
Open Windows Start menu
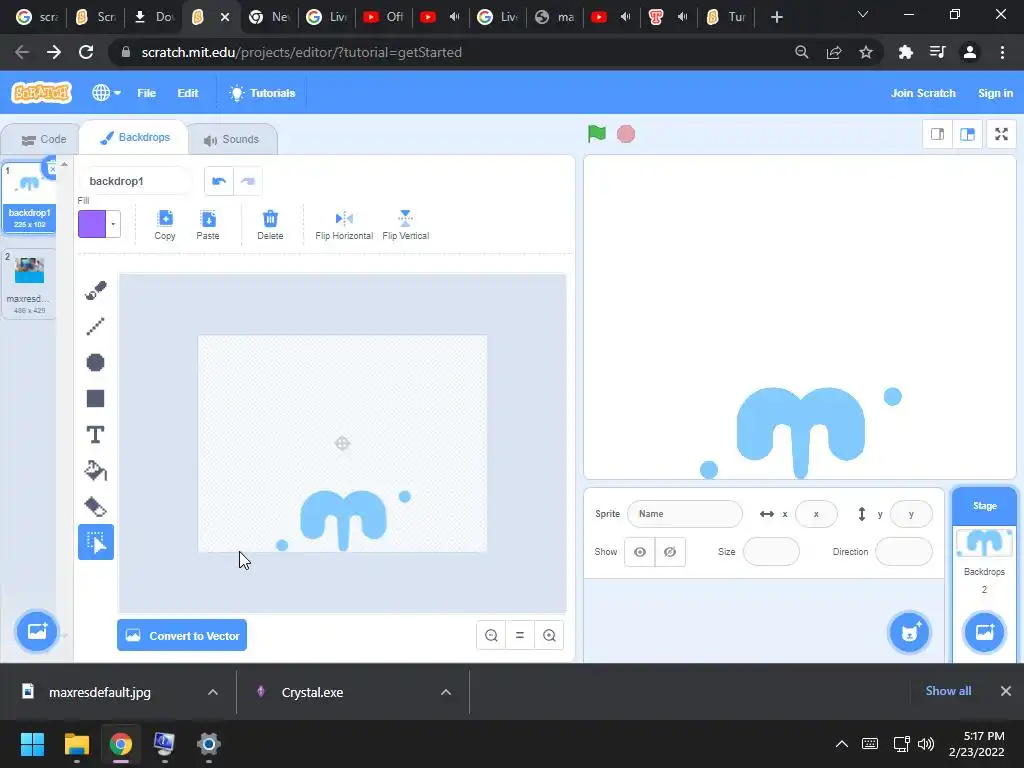[x=32, y=744]
